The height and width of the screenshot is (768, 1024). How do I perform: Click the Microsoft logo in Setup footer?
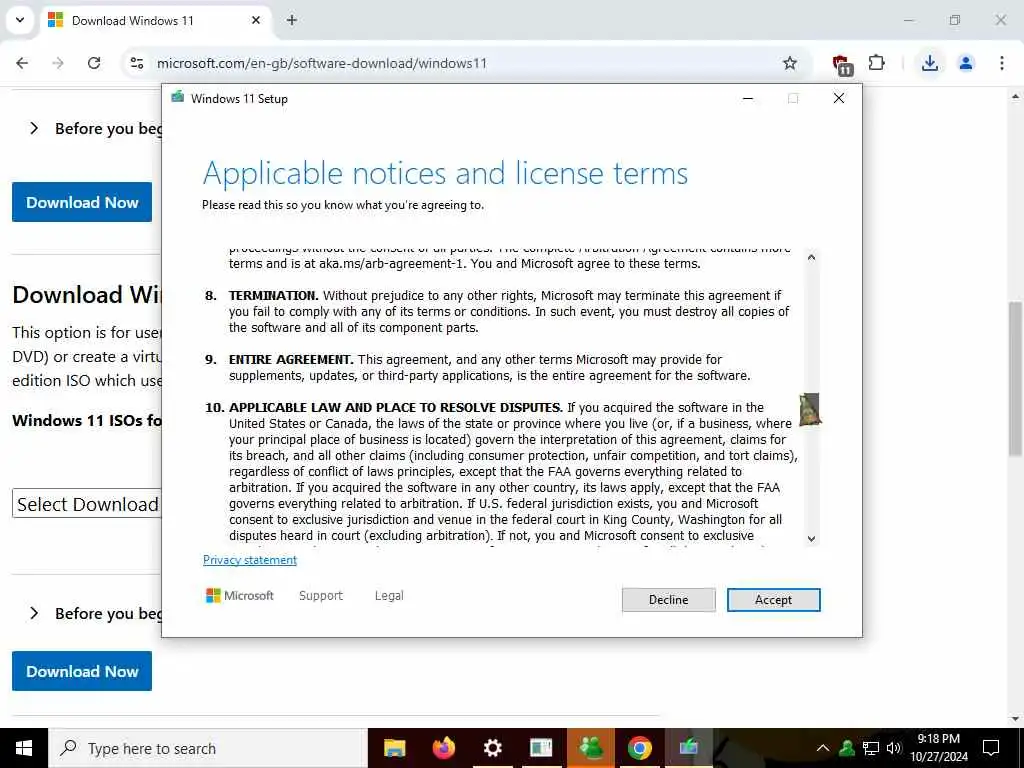240,596
